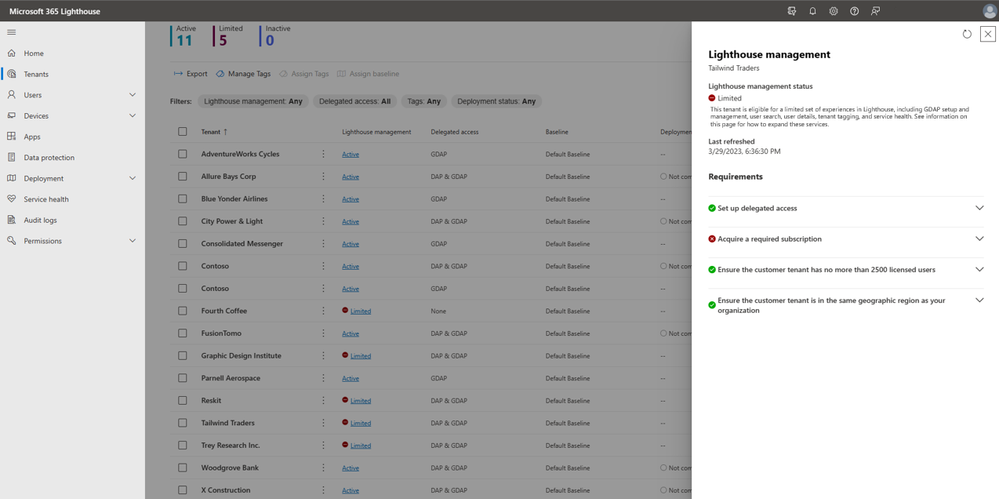The width and height of the screenshot is (999, 499).
Task: Open Apps in the sidebar
Action: 32,136
